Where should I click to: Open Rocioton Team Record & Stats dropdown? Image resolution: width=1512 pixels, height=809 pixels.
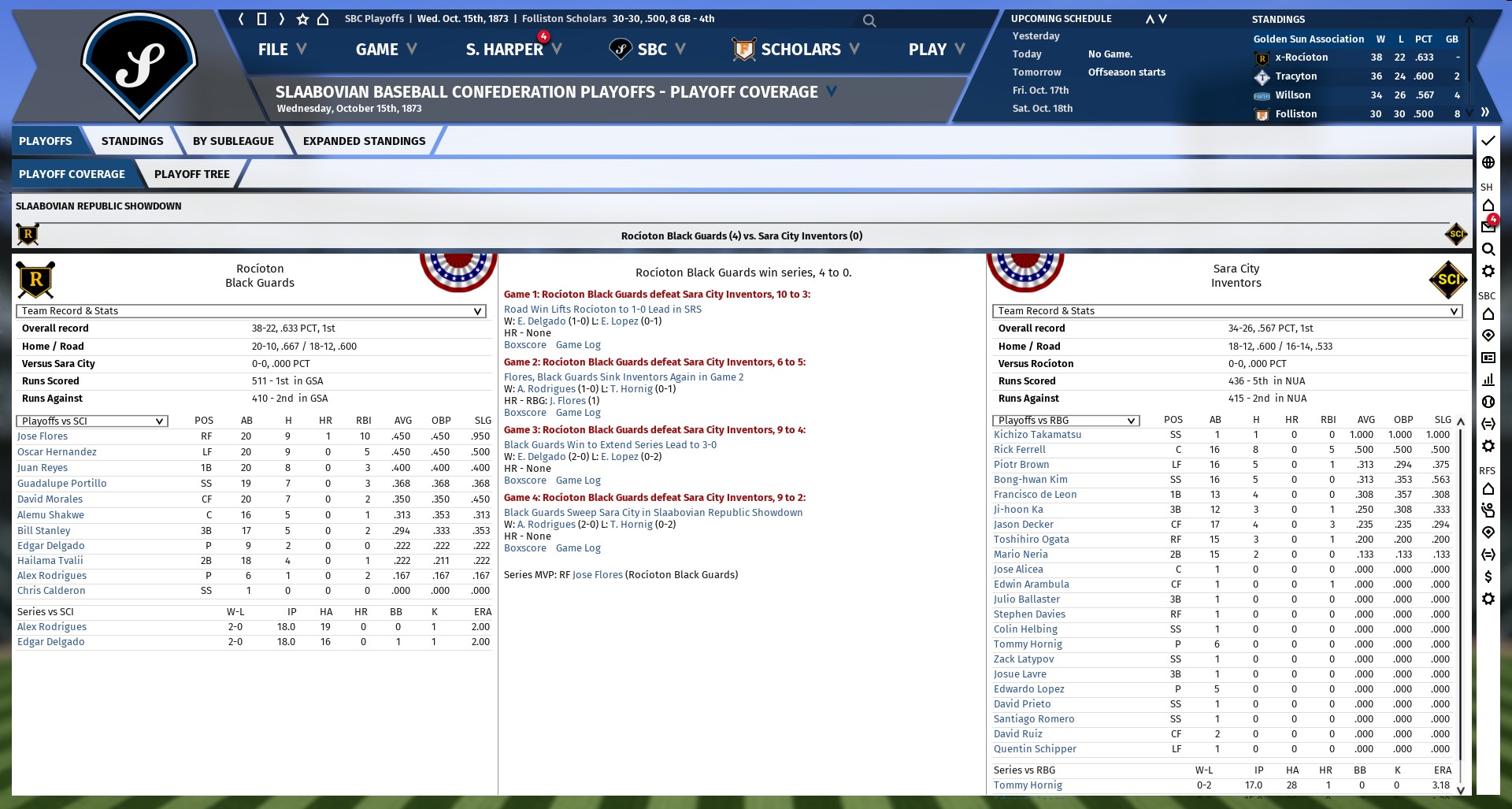252,311
